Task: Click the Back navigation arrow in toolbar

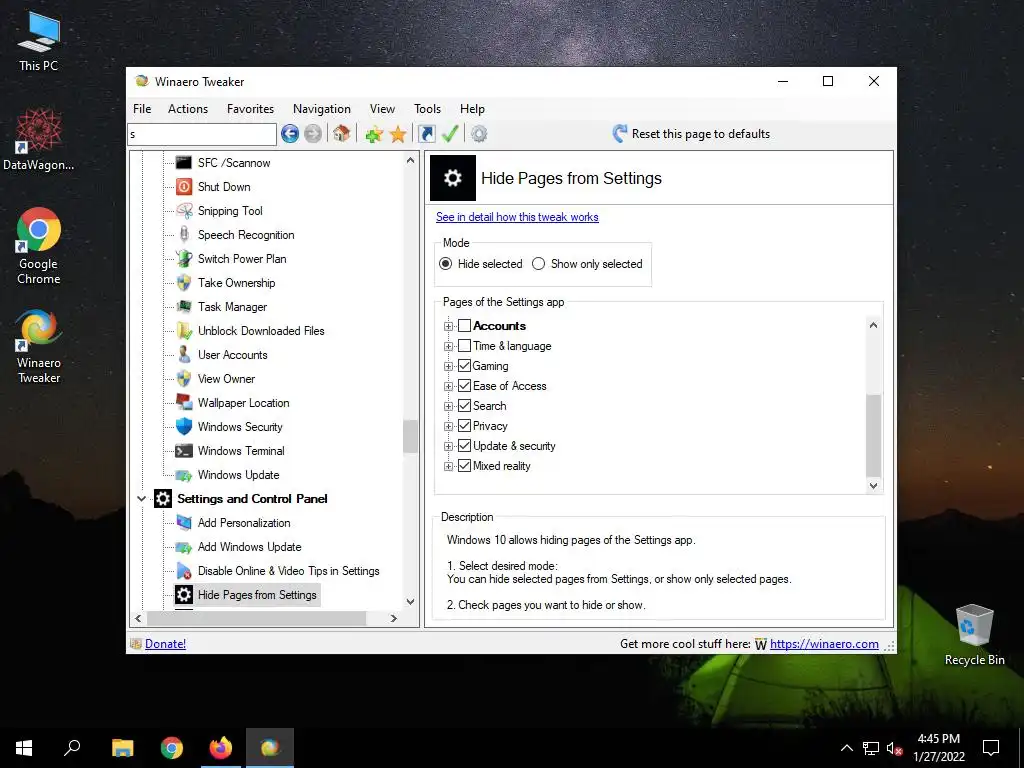Action: tap(290, 134)
